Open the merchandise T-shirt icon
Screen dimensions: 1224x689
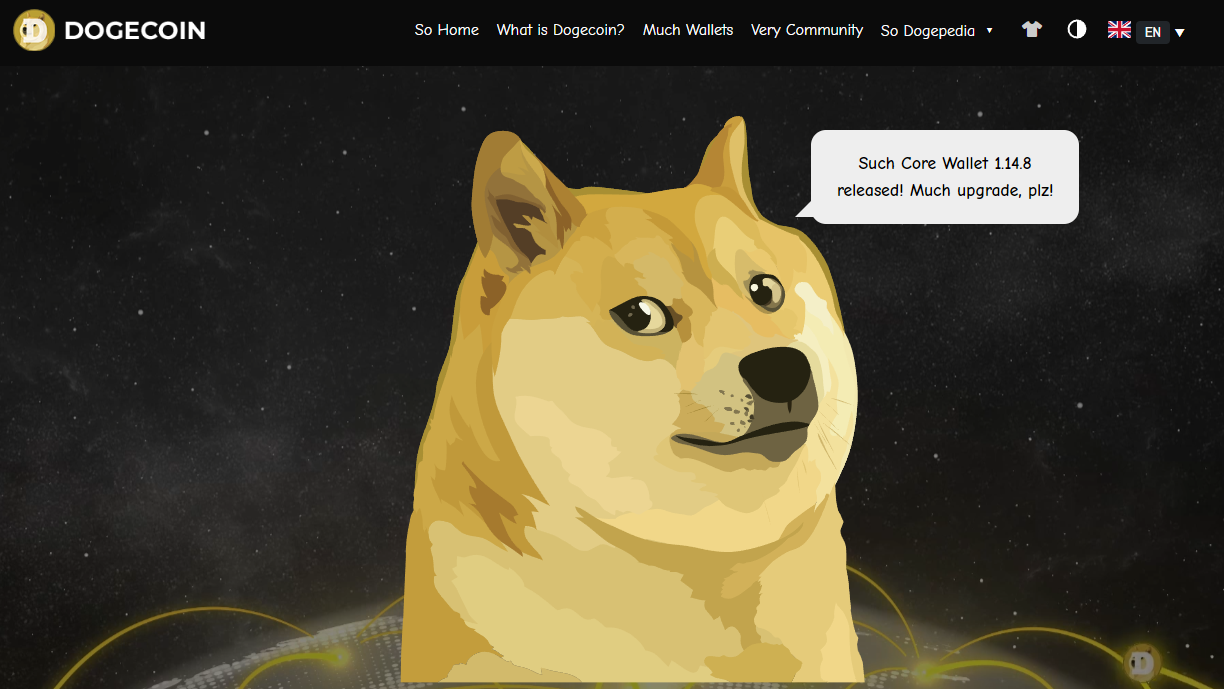tap(1032, 29)
